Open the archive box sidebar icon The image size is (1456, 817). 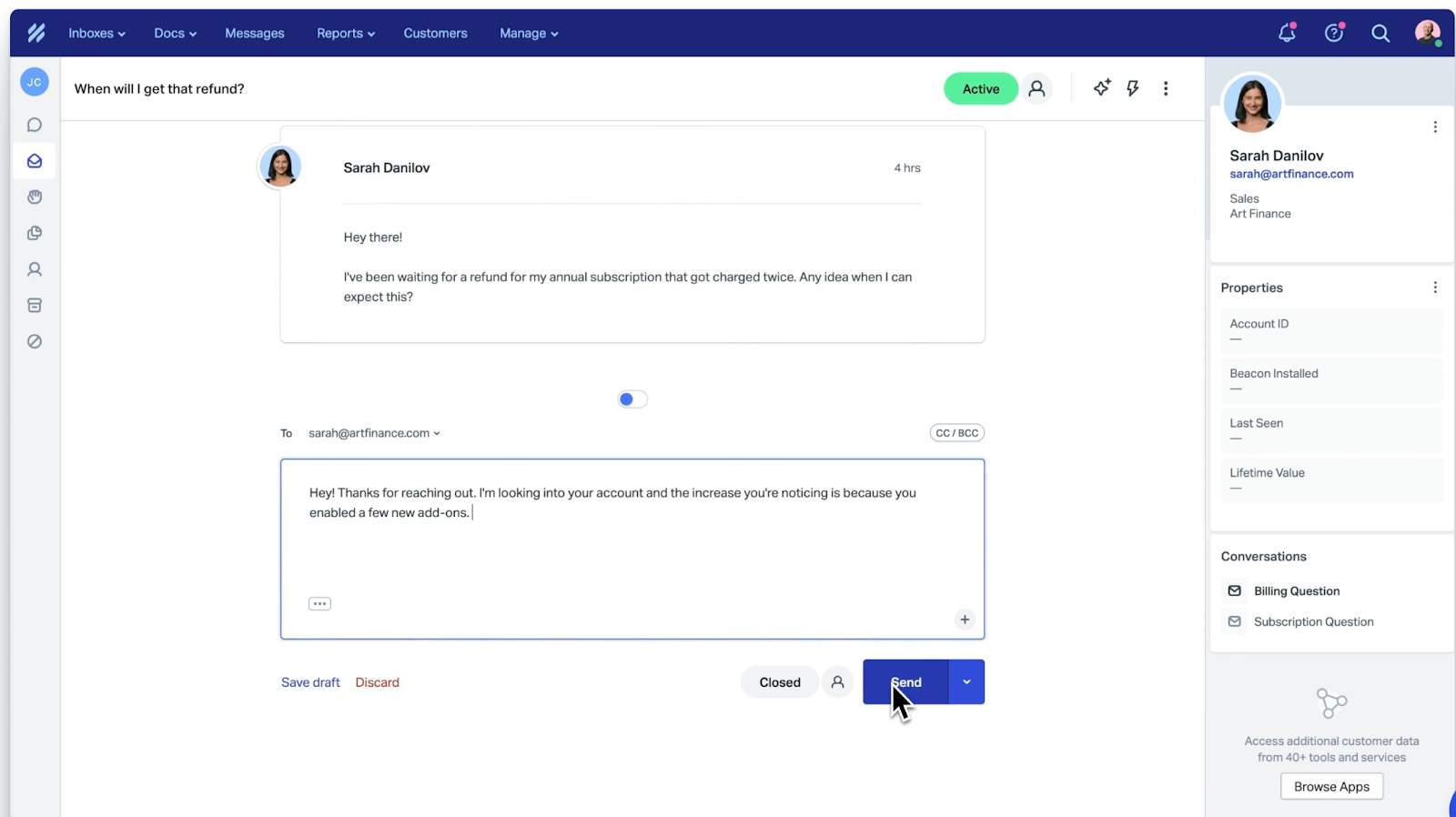pyautogui.click(x=35, y=306)
